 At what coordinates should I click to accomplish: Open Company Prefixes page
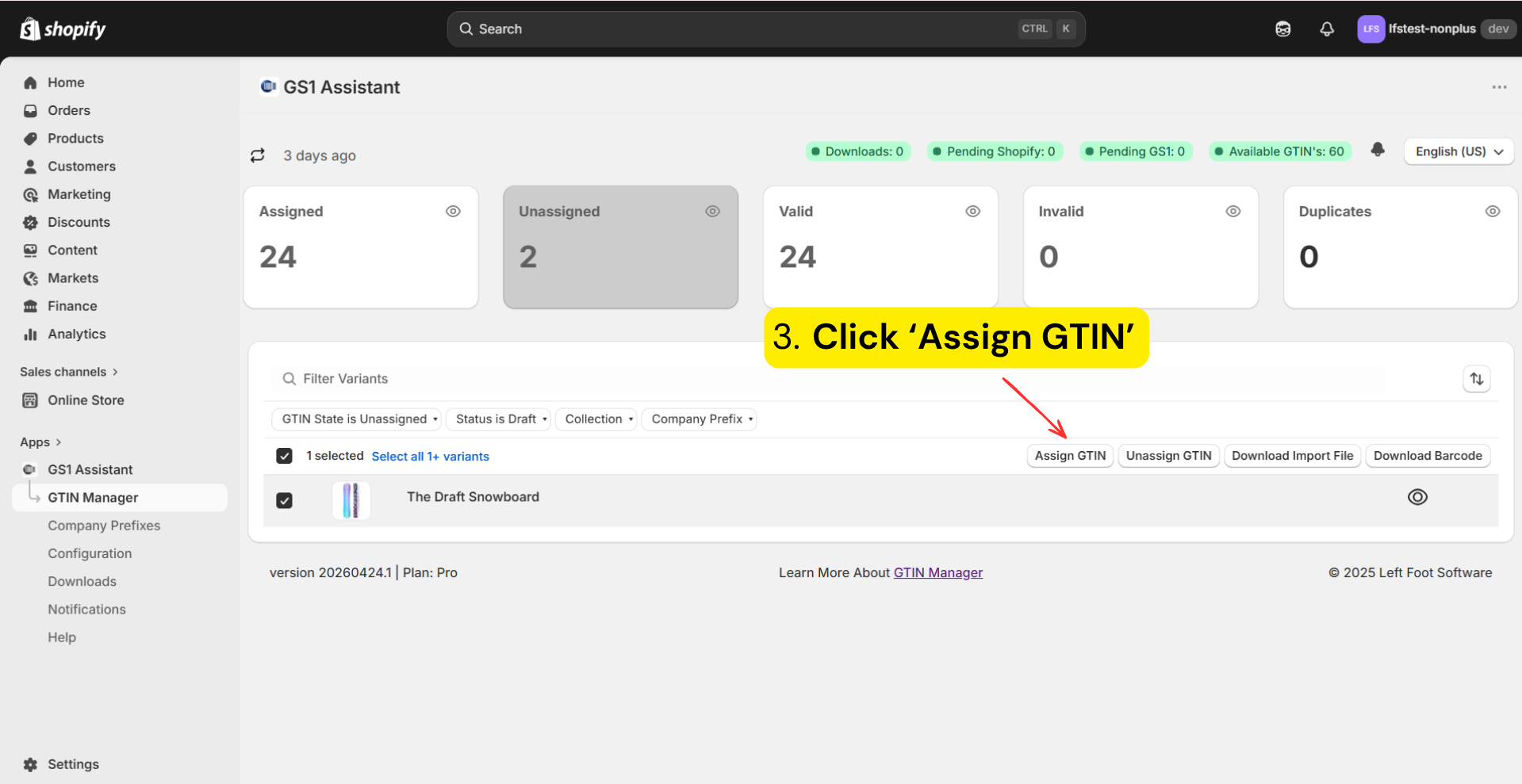pos(104,526)
